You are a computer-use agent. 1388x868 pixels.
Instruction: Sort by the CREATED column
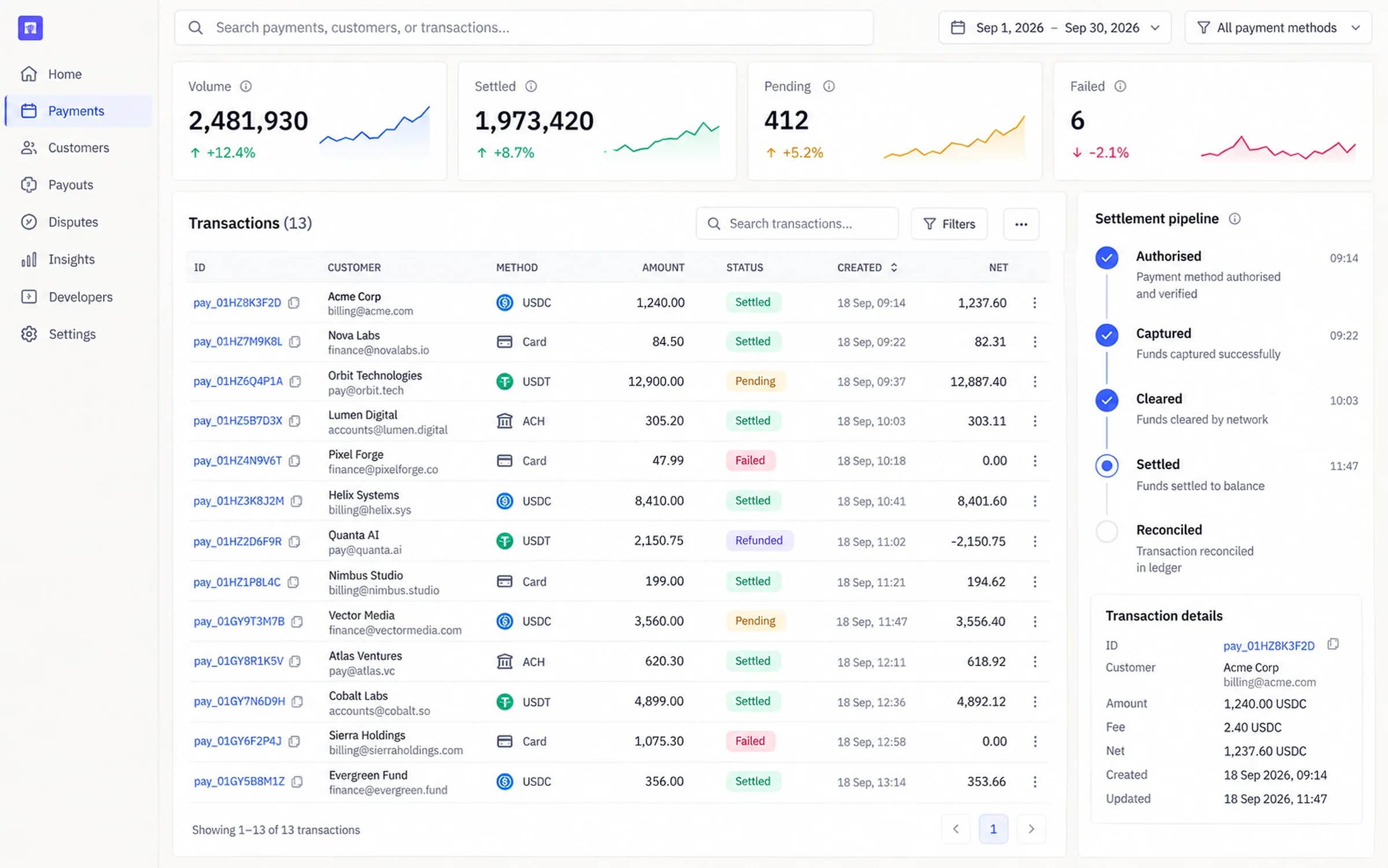pos(867,268)
